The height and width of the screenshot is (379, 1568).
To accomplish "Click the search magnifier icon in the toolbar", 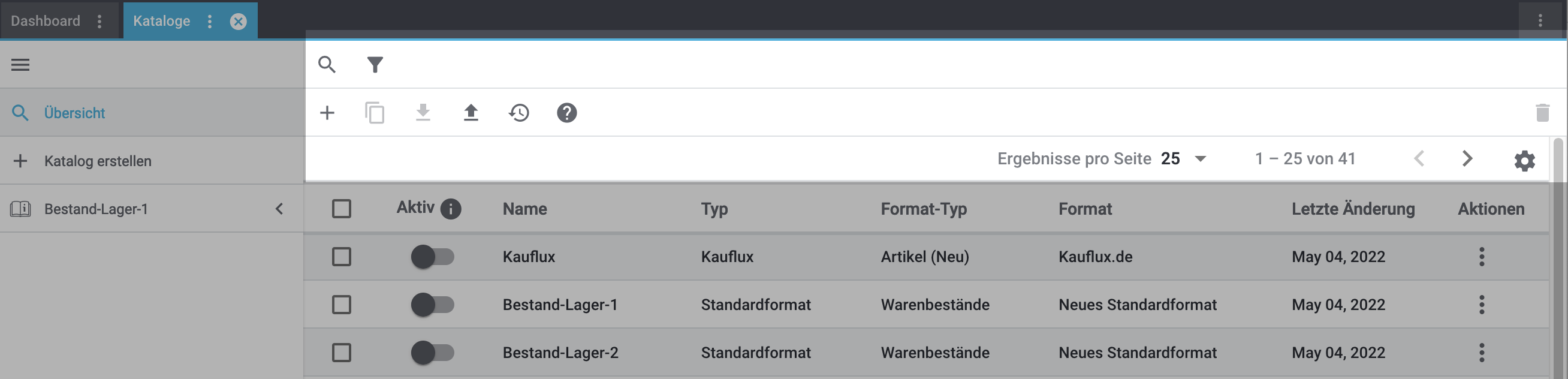I will pyautogui.click(x=327, y=65).
